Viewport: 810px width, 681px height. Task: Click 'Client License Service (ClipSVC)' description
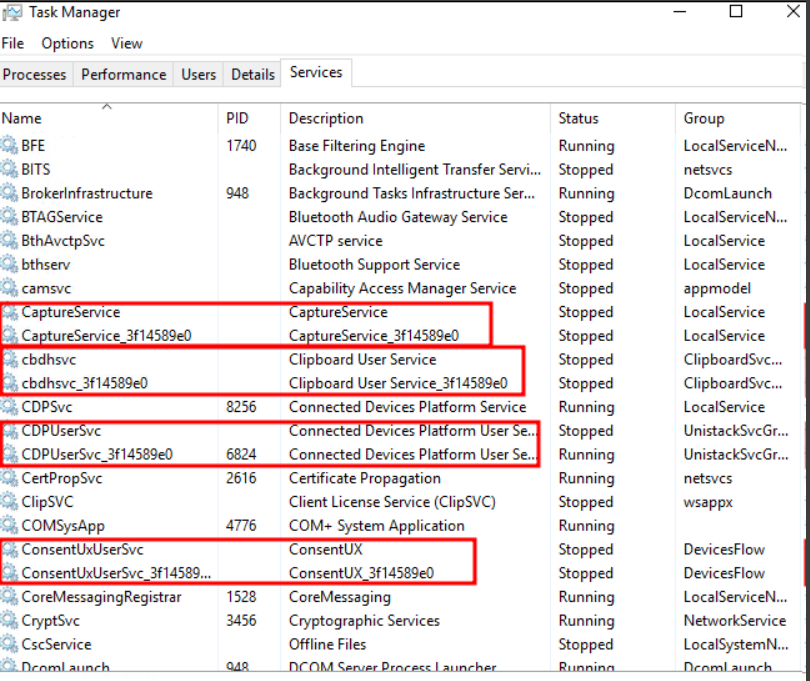pos(392,502)
